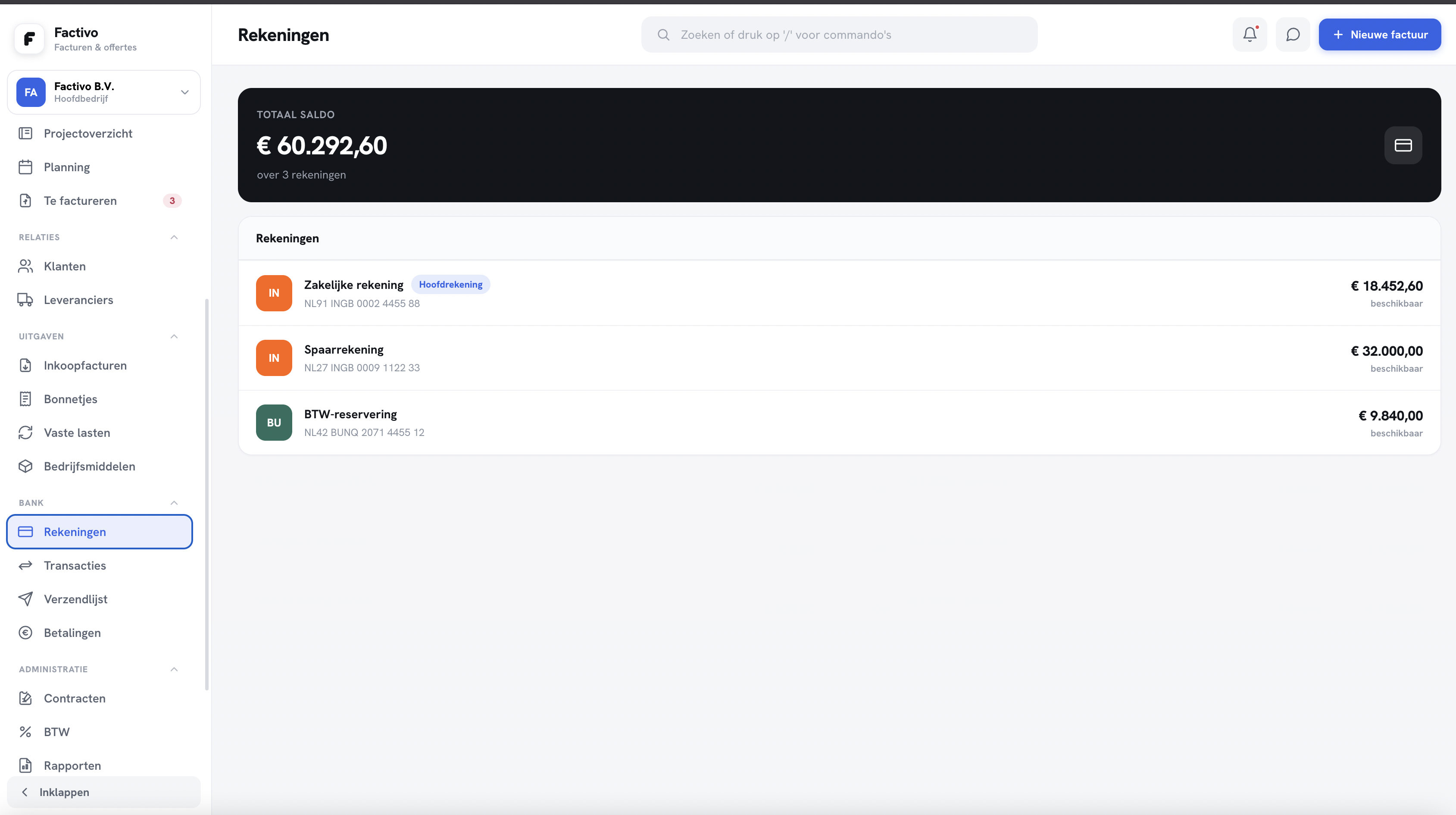Collapse the Administratie section
This screenshot has height=815, width=1456.
coord(174,669)
